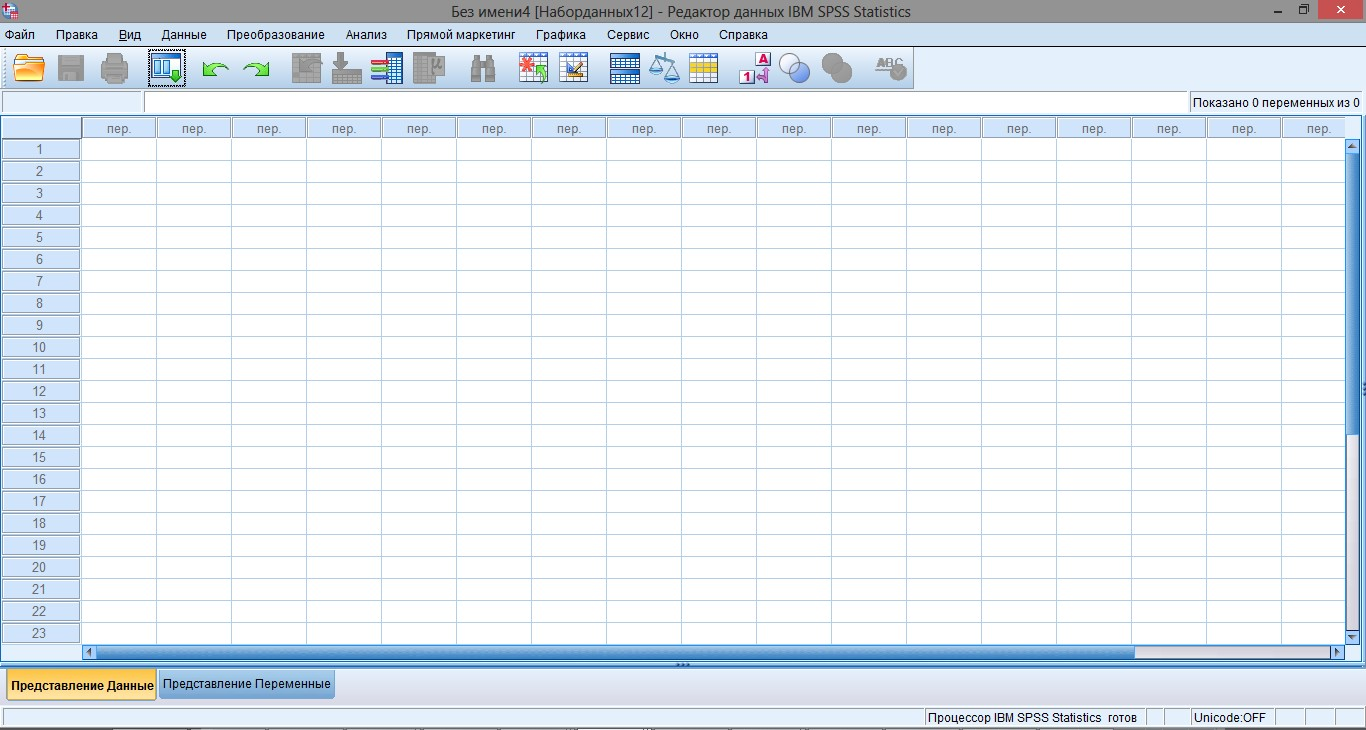Screen dimensions: 1366x730
Task: Click the cell value input field
Action: [666, 102]
